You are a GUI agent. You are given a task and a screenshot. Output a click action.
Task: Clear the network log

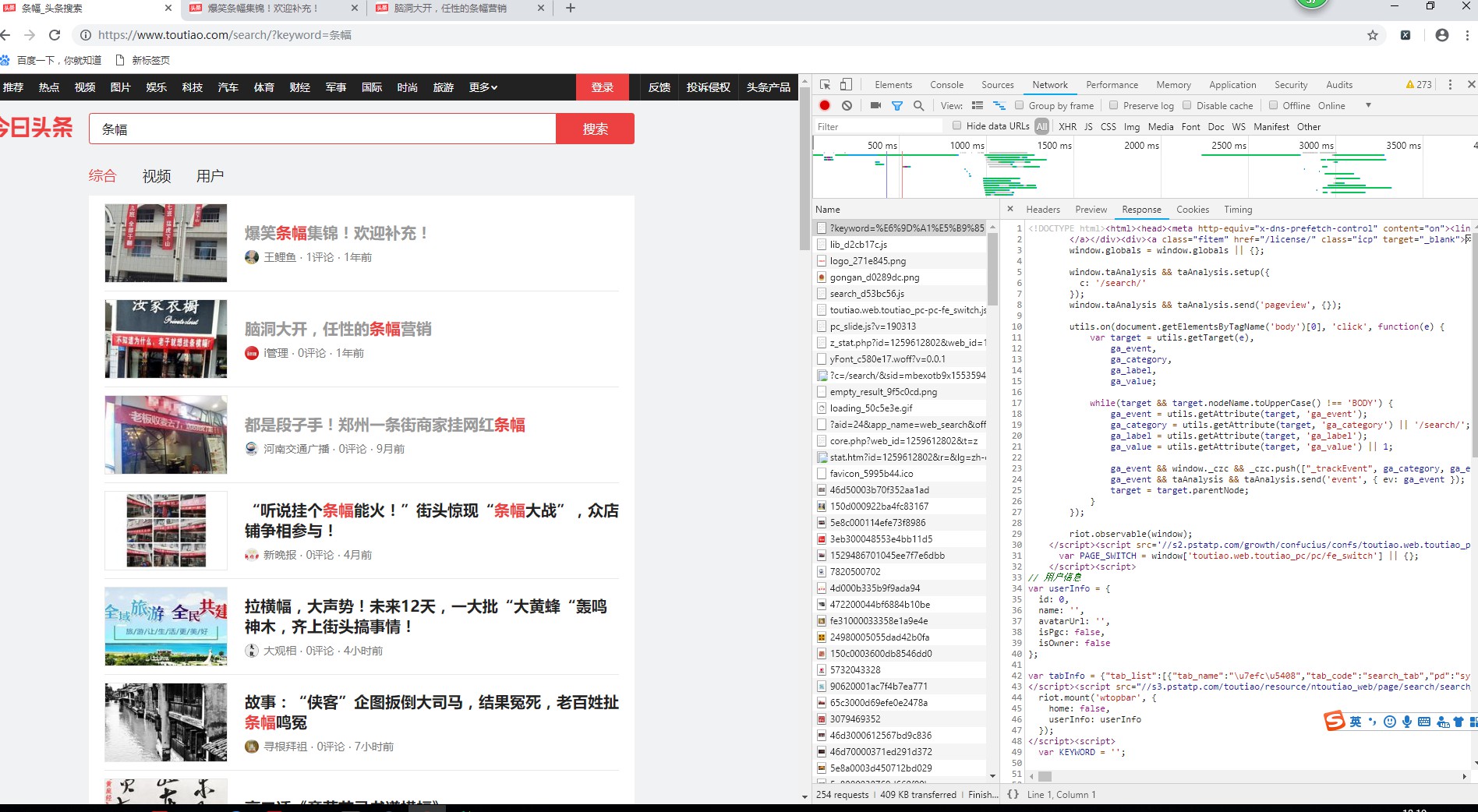[847, 105]
